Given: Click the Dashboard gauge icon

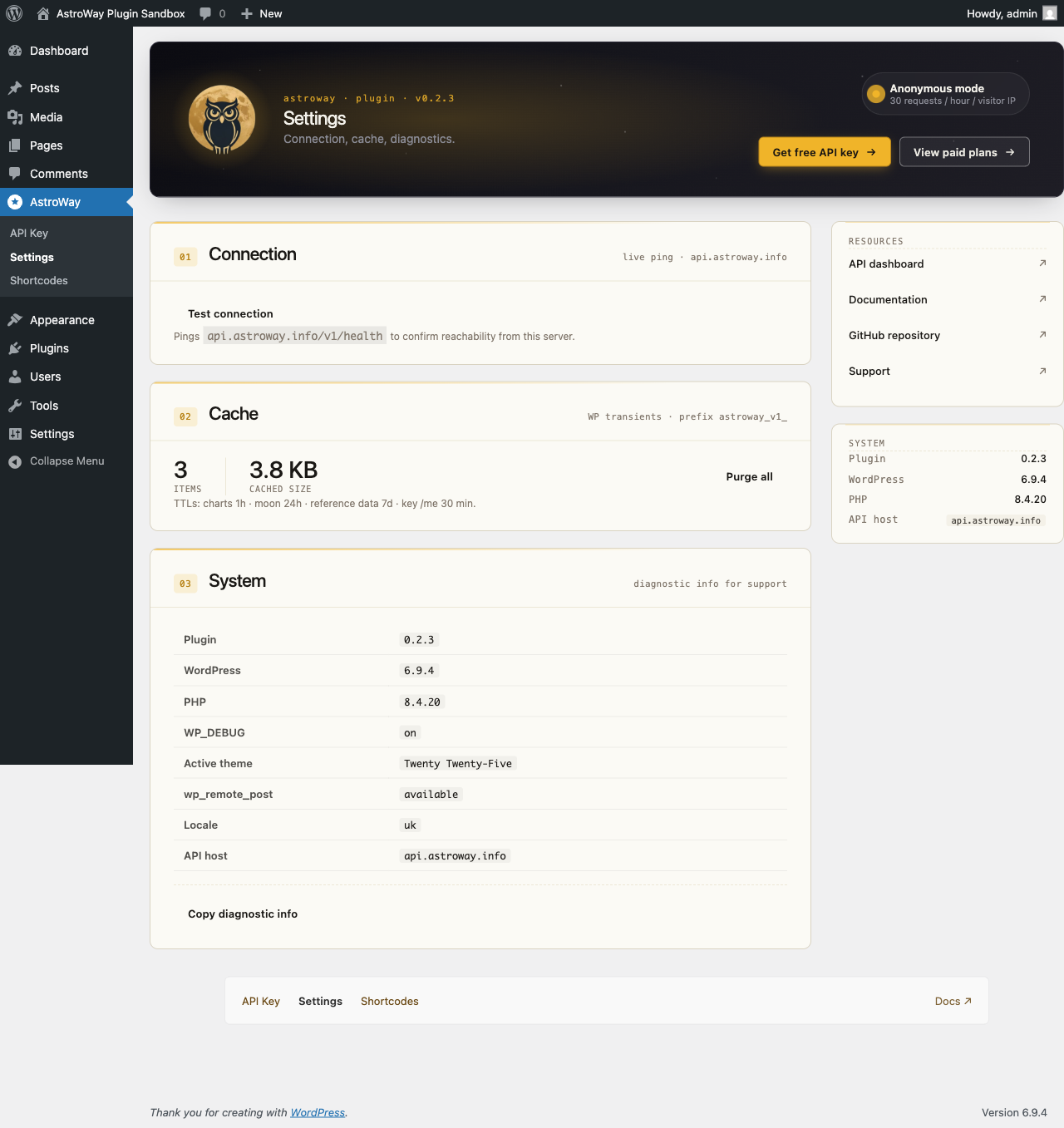Looking at the screenshot, I should pyautogui.click(x=15, y=51).
